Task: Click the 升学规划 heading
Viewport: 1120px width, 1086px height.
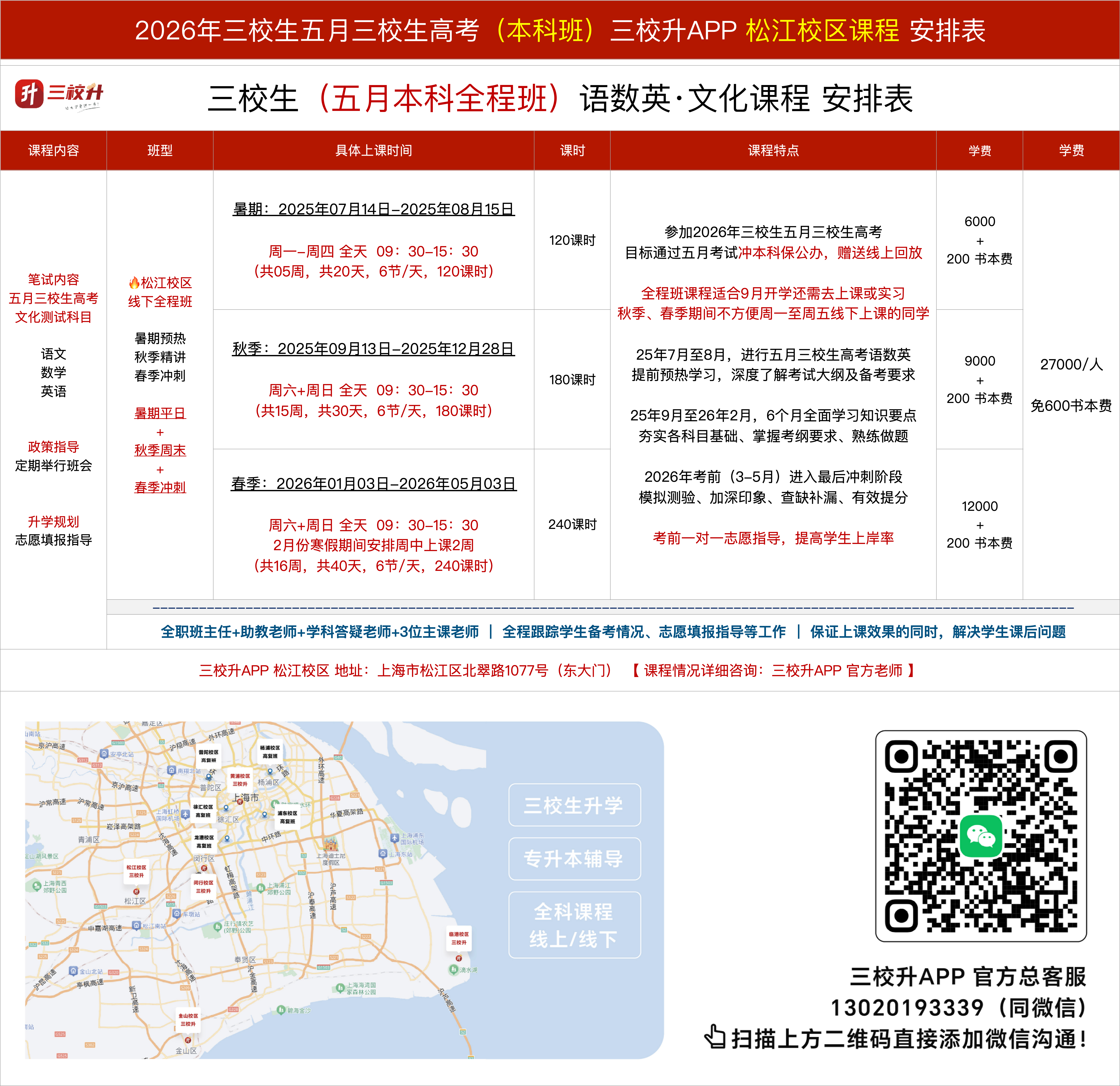Action: click(54, 521)
